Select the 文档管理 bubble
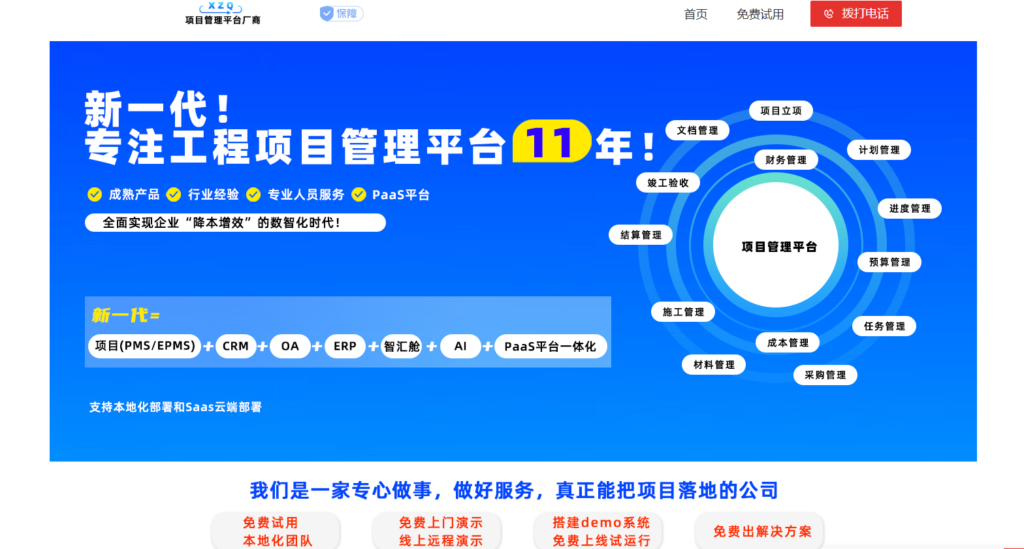Image resolution: width=1024 pixels, height=549 pixels. pos(697,131)
